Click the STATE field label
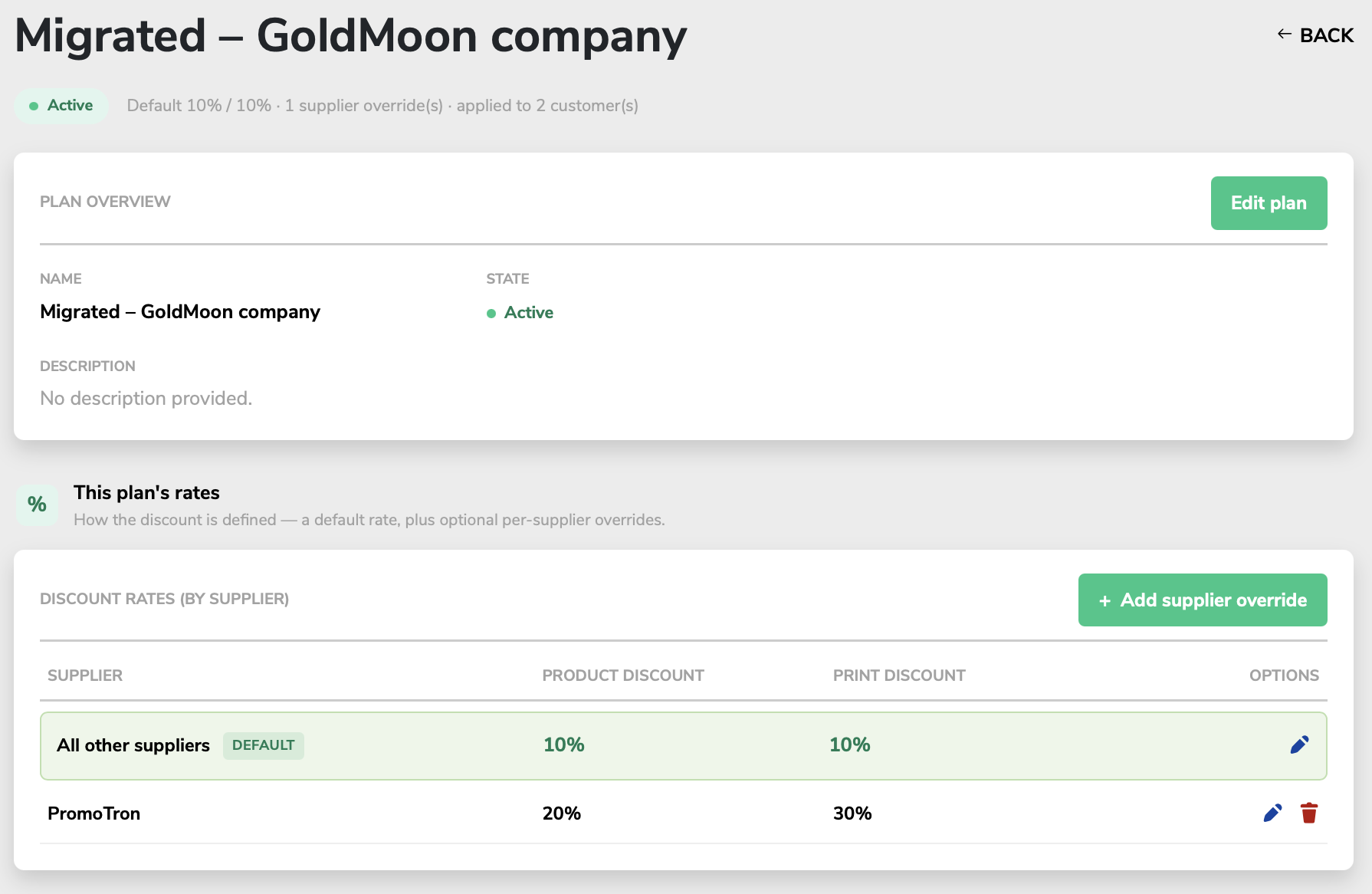The width and height of the screenshot is (1372, 894). [x=507, y=279]
